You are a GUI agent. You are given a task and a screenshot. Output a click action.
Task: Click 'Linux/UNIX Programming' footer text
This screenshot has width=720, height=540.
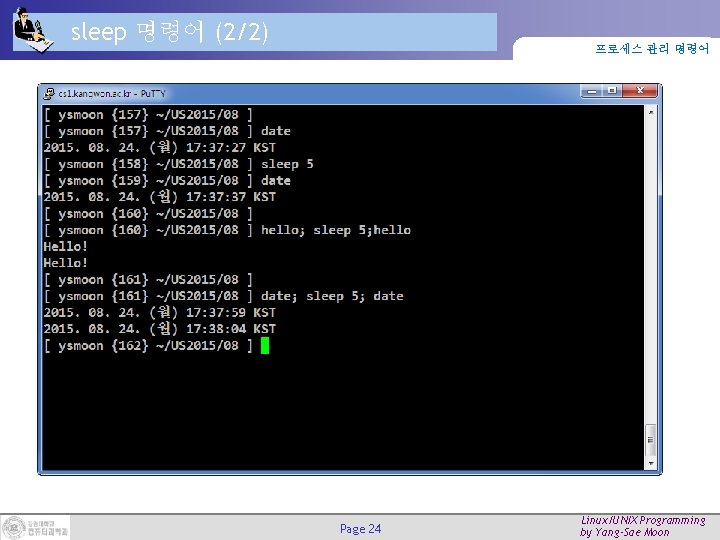coord(643,520)
